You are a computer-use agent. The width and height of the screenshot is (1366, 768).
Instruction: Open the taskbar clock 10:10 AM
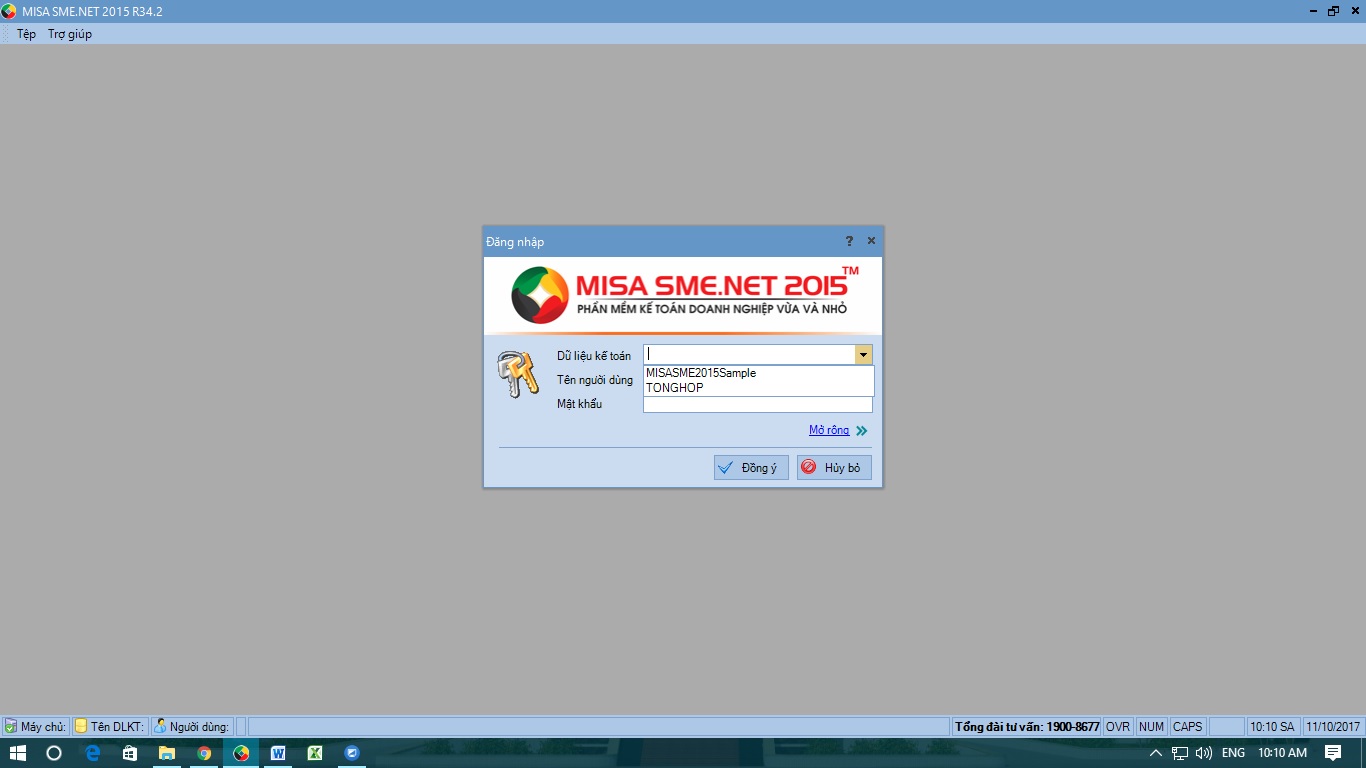pyautogui.click(x=1282, y=753)
